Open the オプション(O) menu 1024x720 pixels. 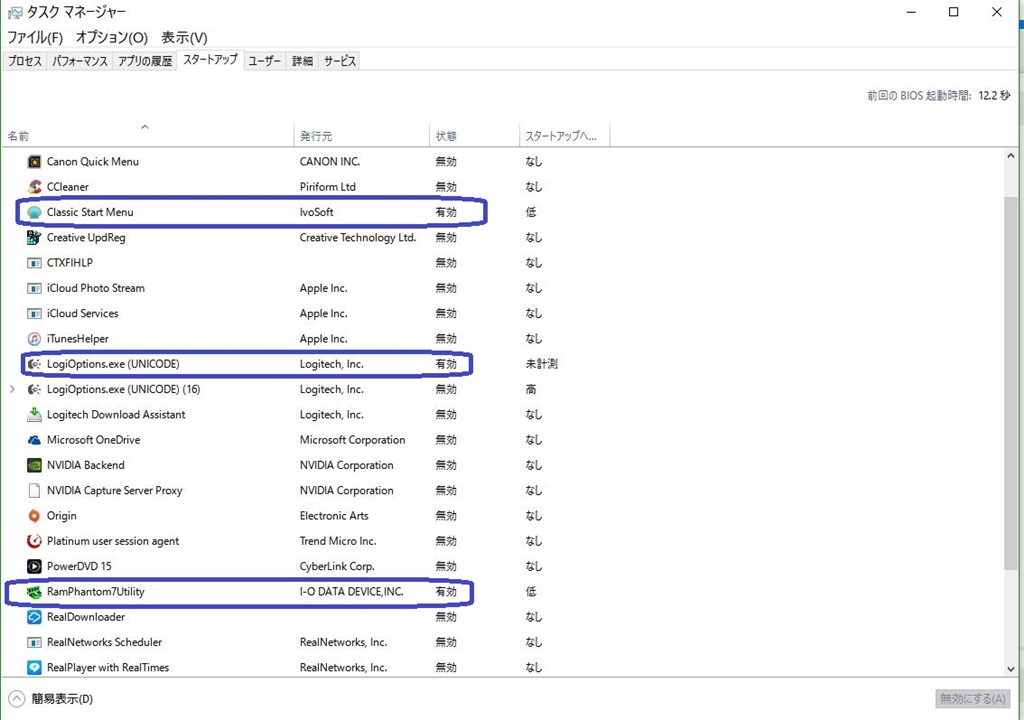pos(111,38)
